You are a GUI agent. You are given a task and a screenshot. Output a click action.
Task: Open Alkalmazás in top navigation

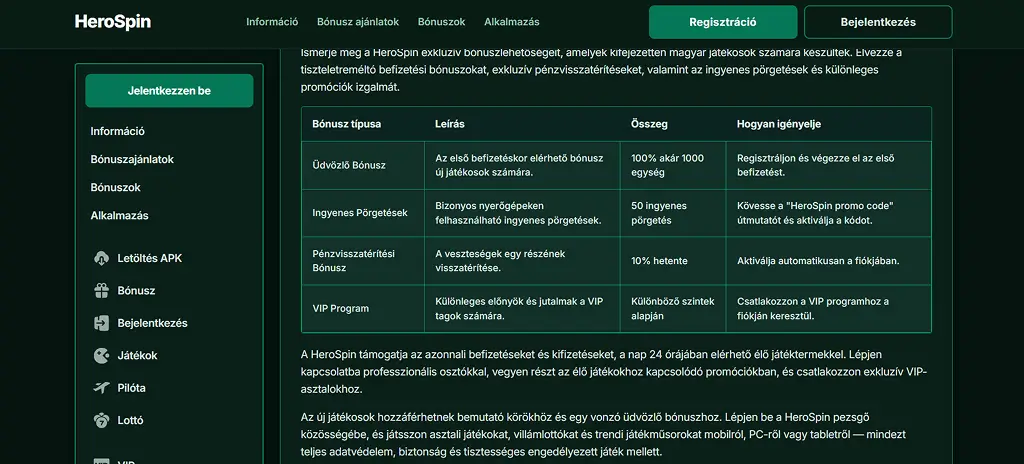point(512,22)
